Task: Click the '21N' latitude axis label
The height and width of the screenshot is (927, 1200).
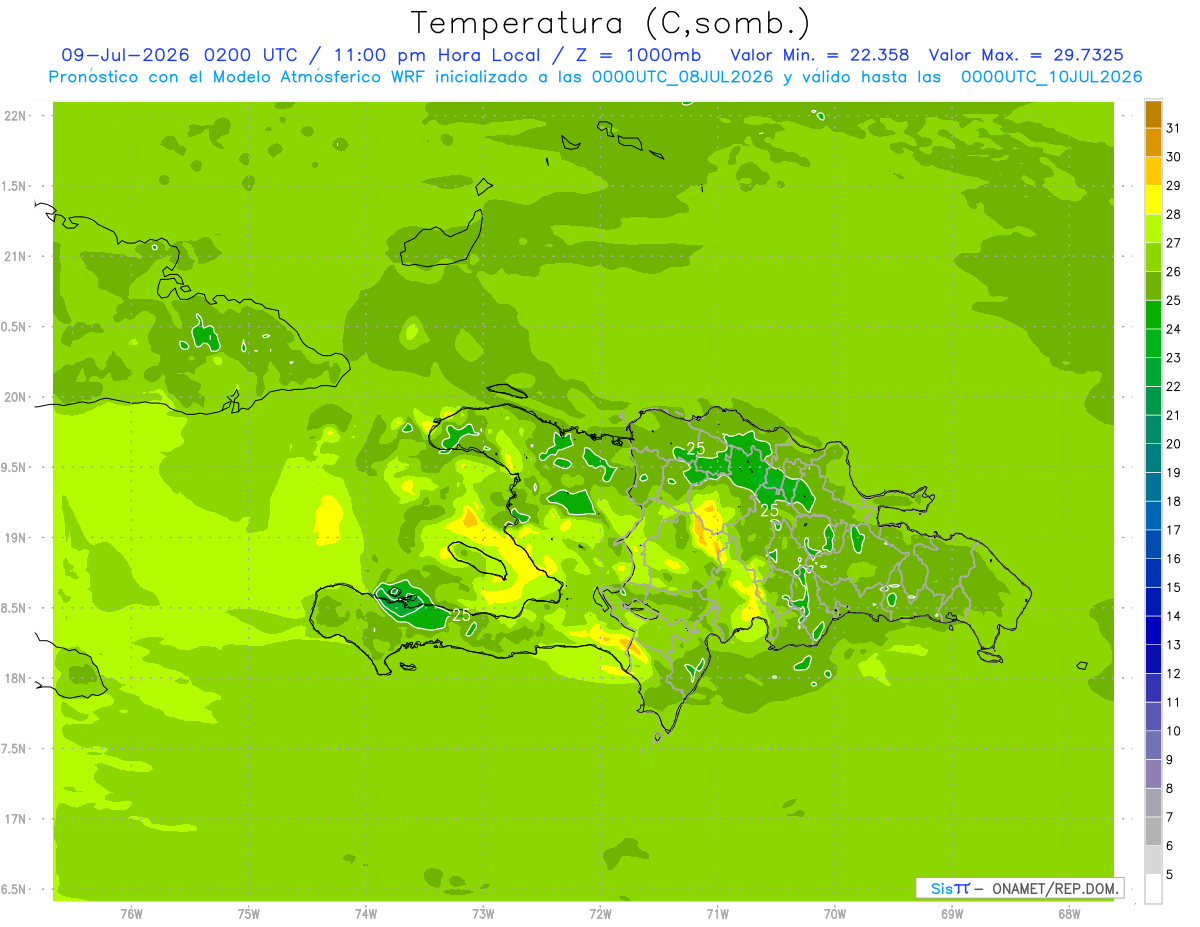Action: coord(15,257)
